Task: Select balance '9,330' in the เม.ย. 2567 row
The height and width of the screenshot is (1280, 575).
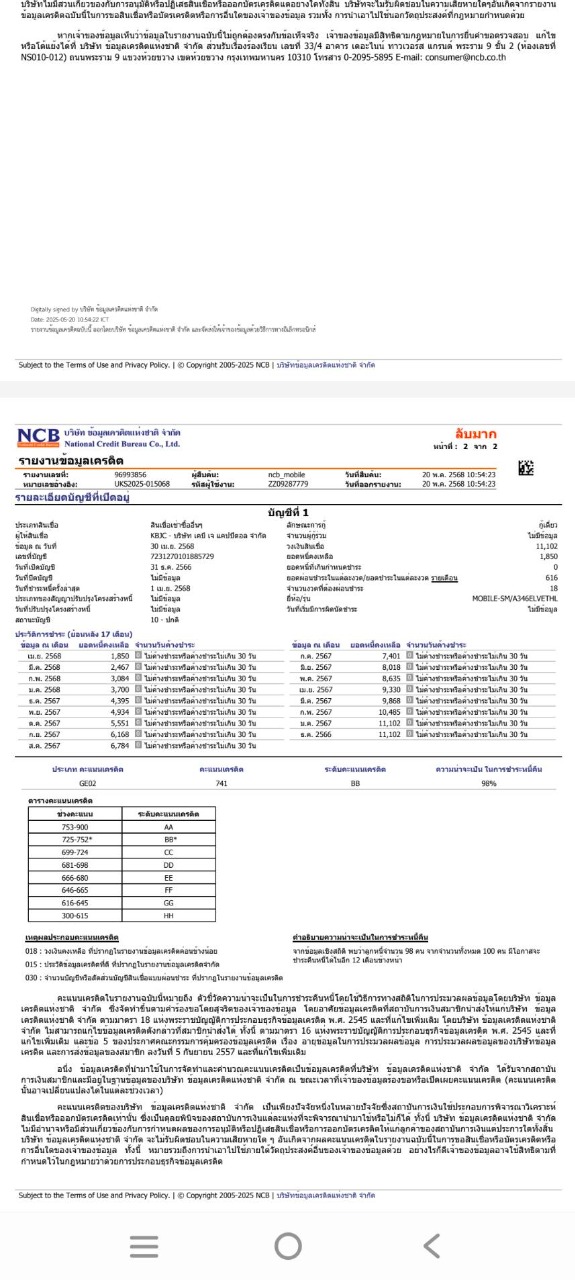Action: coord(391,689)
